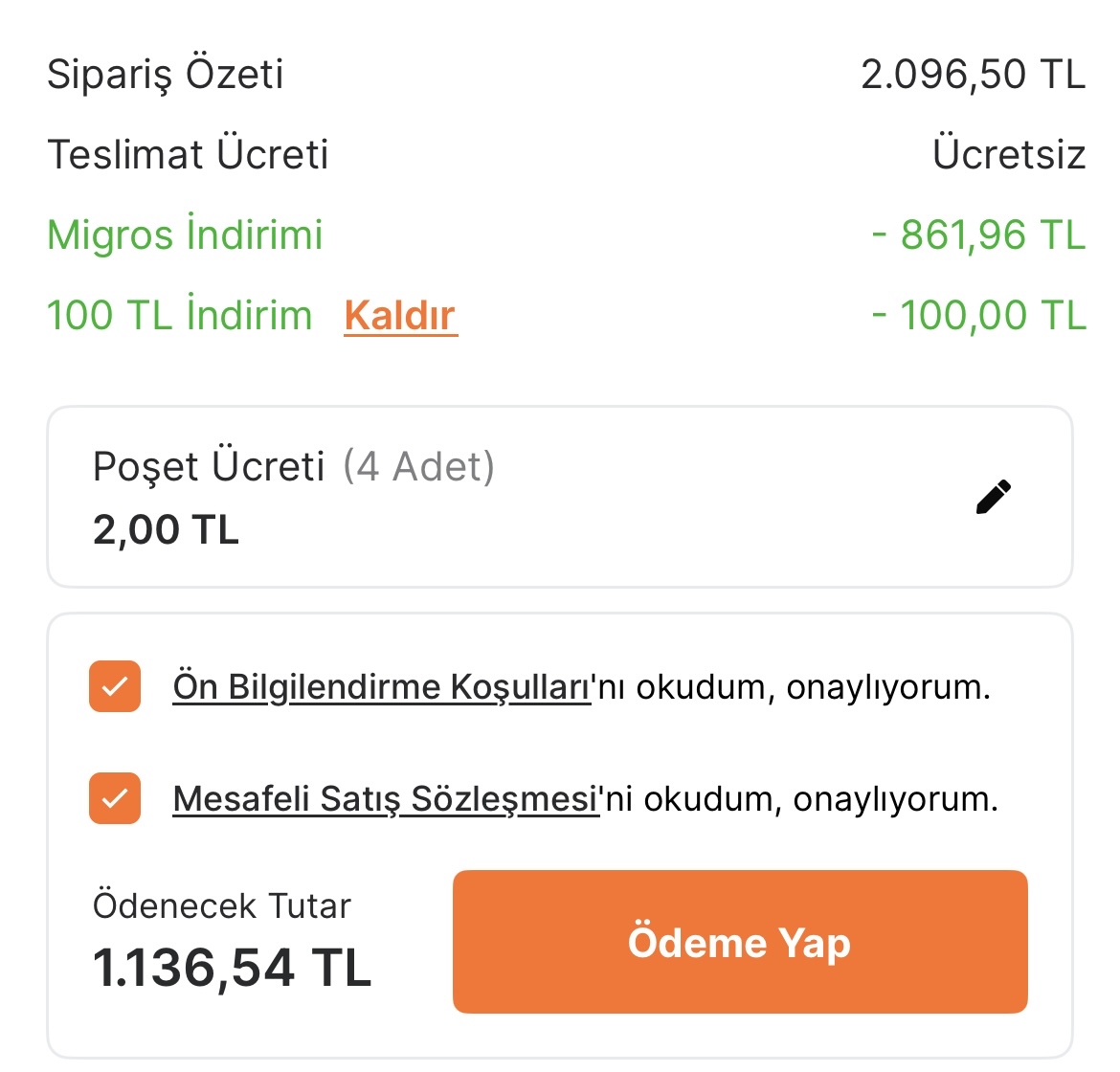
Task: Select the 2,00 TL bag fee
Action: (x=166, y=529)
